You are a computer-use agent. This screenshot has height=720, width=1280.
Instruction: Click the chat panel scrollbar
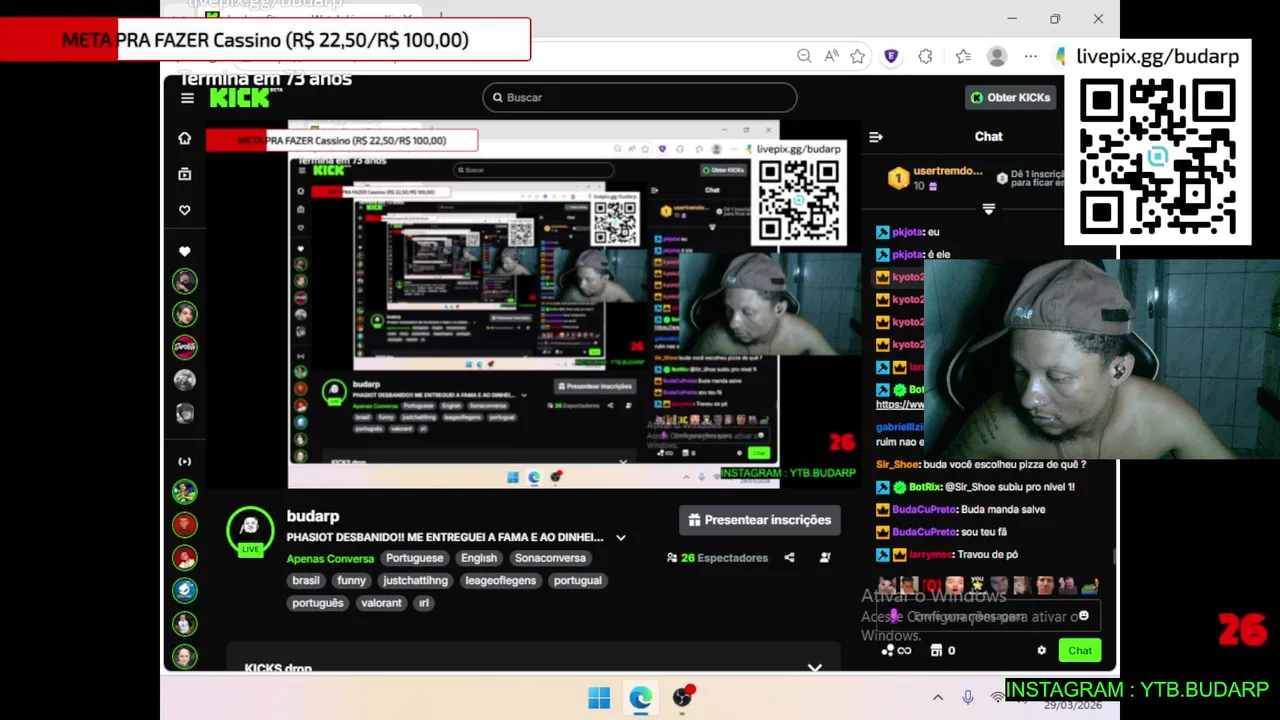(x=1113, y=557)
